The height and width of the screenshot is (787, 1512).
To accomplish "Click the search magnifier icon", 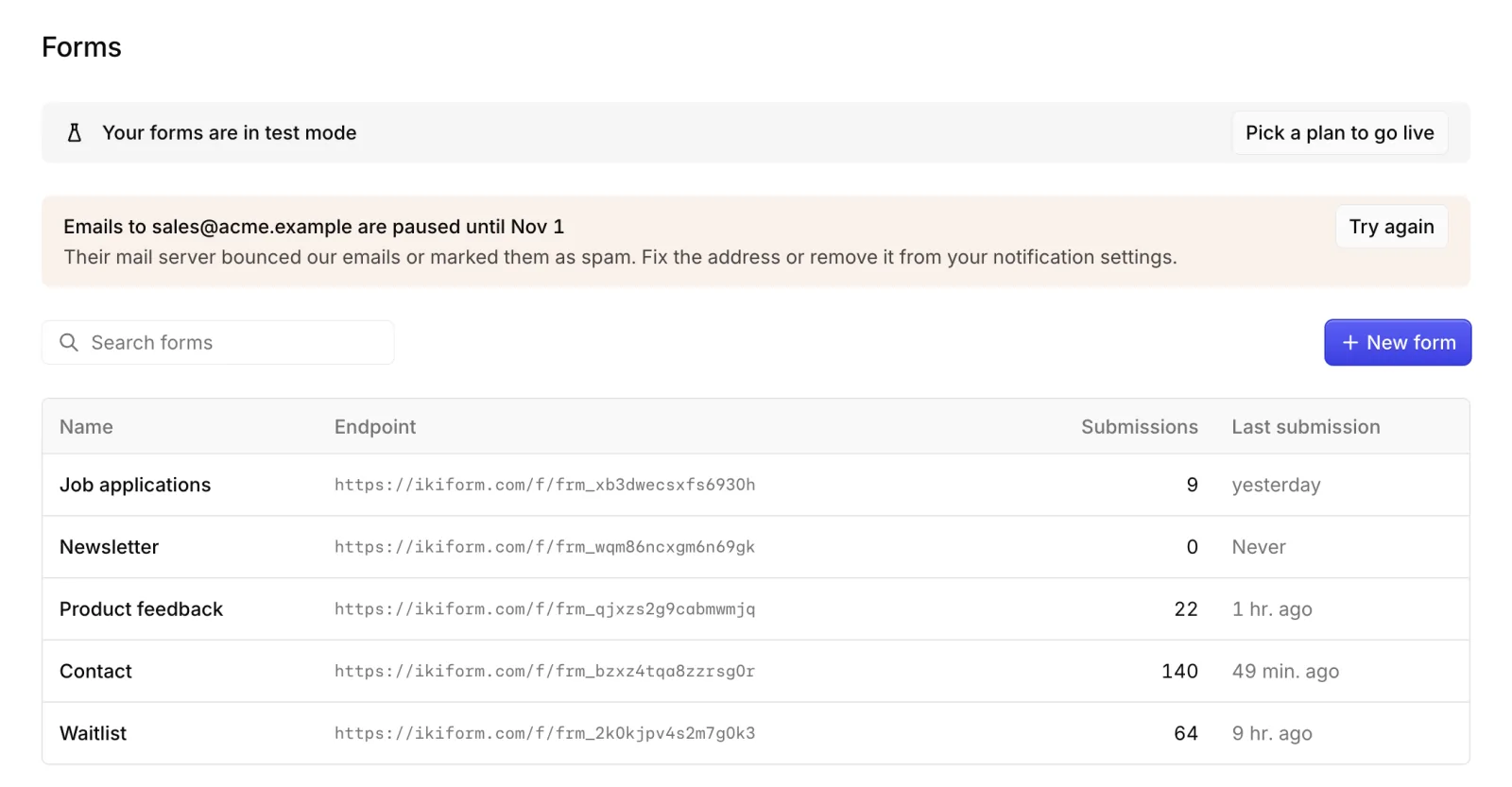I will point(69,342).
